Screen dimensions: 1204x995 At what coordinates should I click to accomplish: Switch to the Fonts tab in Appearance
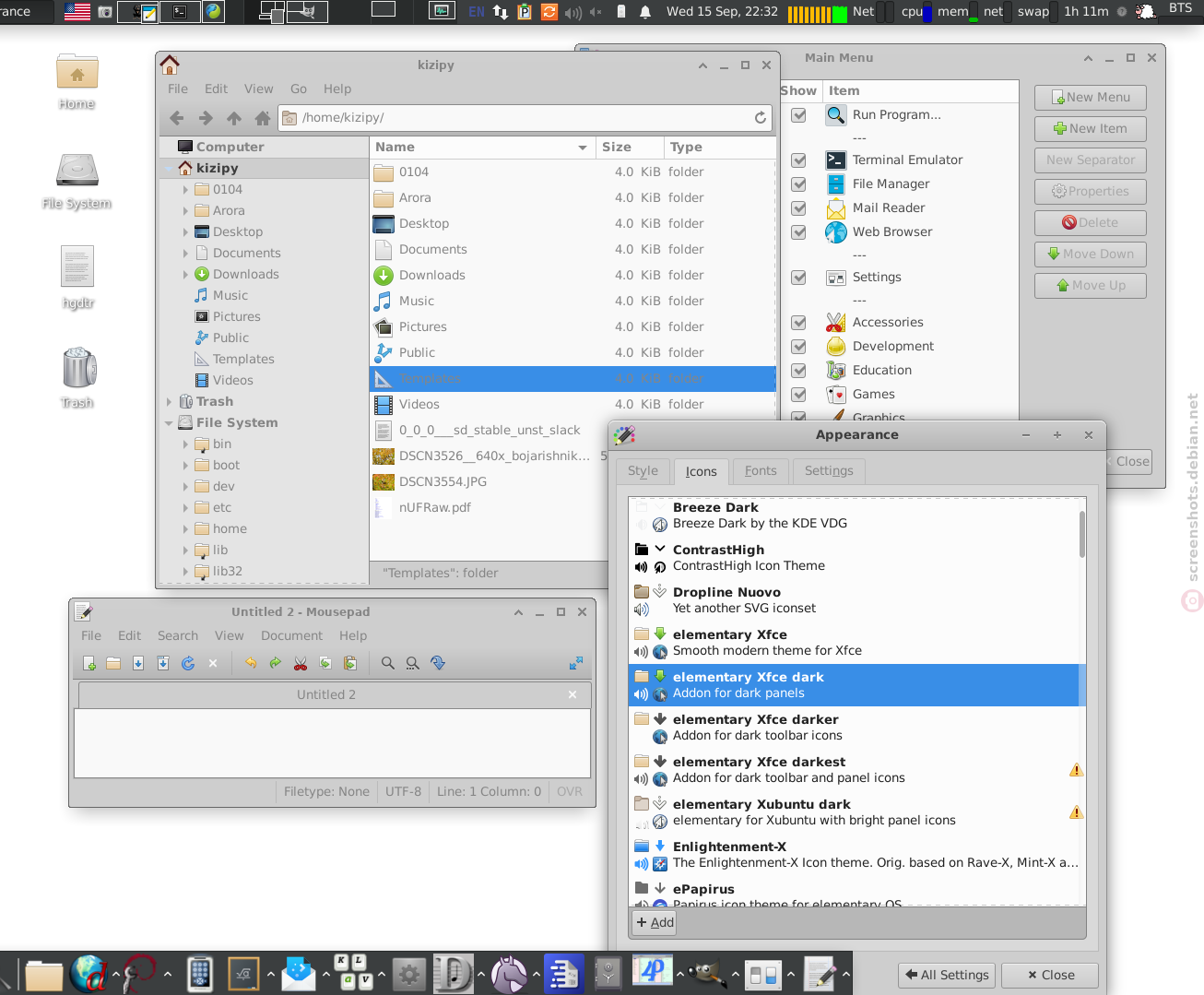[x=761, y=471]
